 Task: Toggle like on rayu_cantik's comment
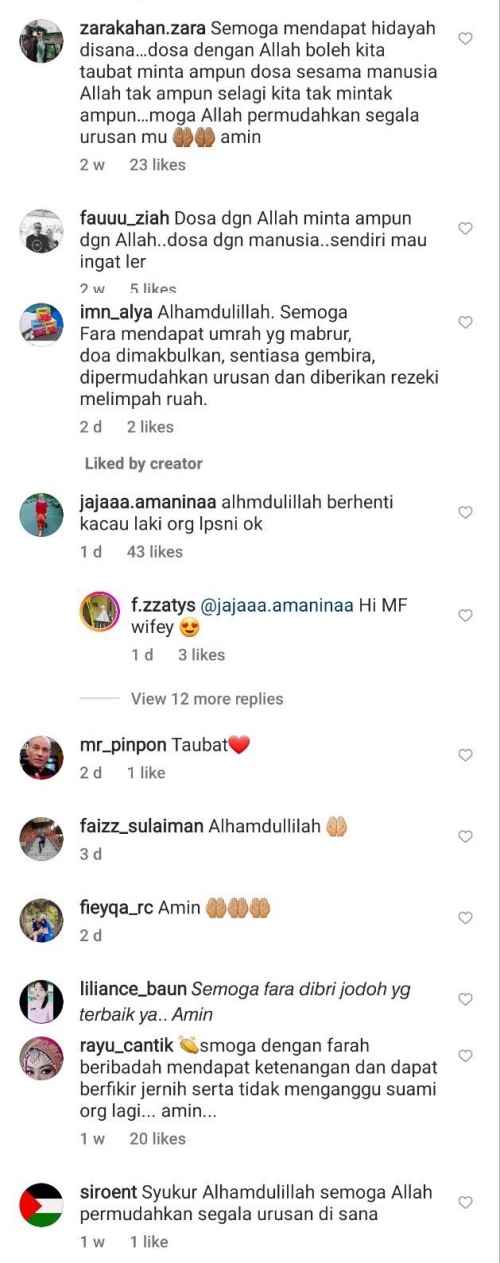pyautogui.click(x=465, y=1056)
